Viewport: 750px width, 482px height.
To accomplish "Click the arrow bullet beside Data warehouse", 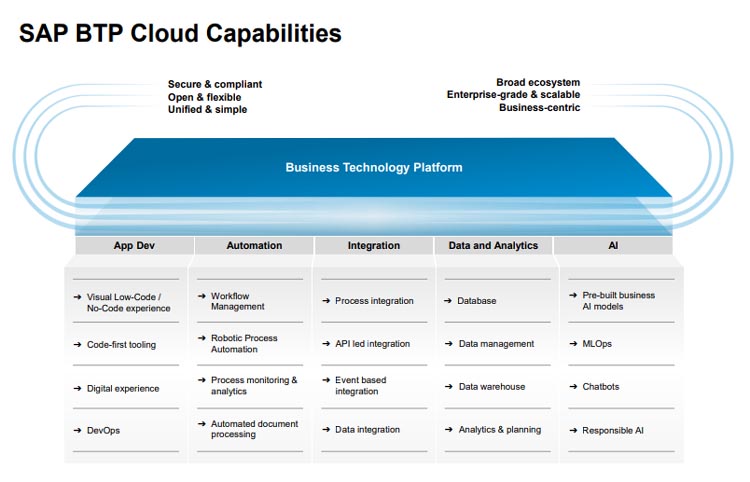I will (x=449, y=386).
